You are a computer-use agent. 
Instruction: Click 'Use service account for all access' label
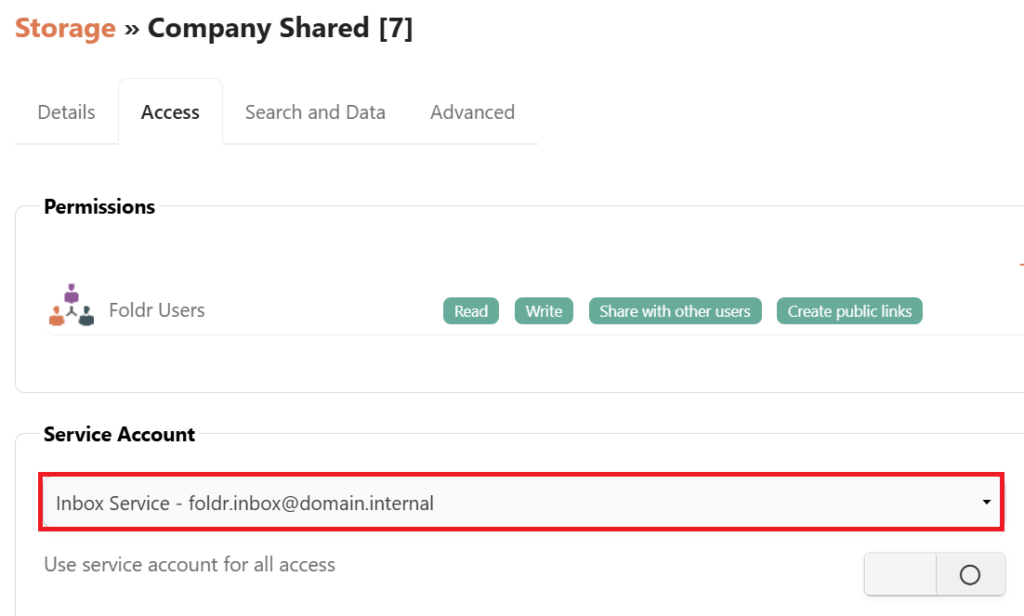(x=190, y=565)
